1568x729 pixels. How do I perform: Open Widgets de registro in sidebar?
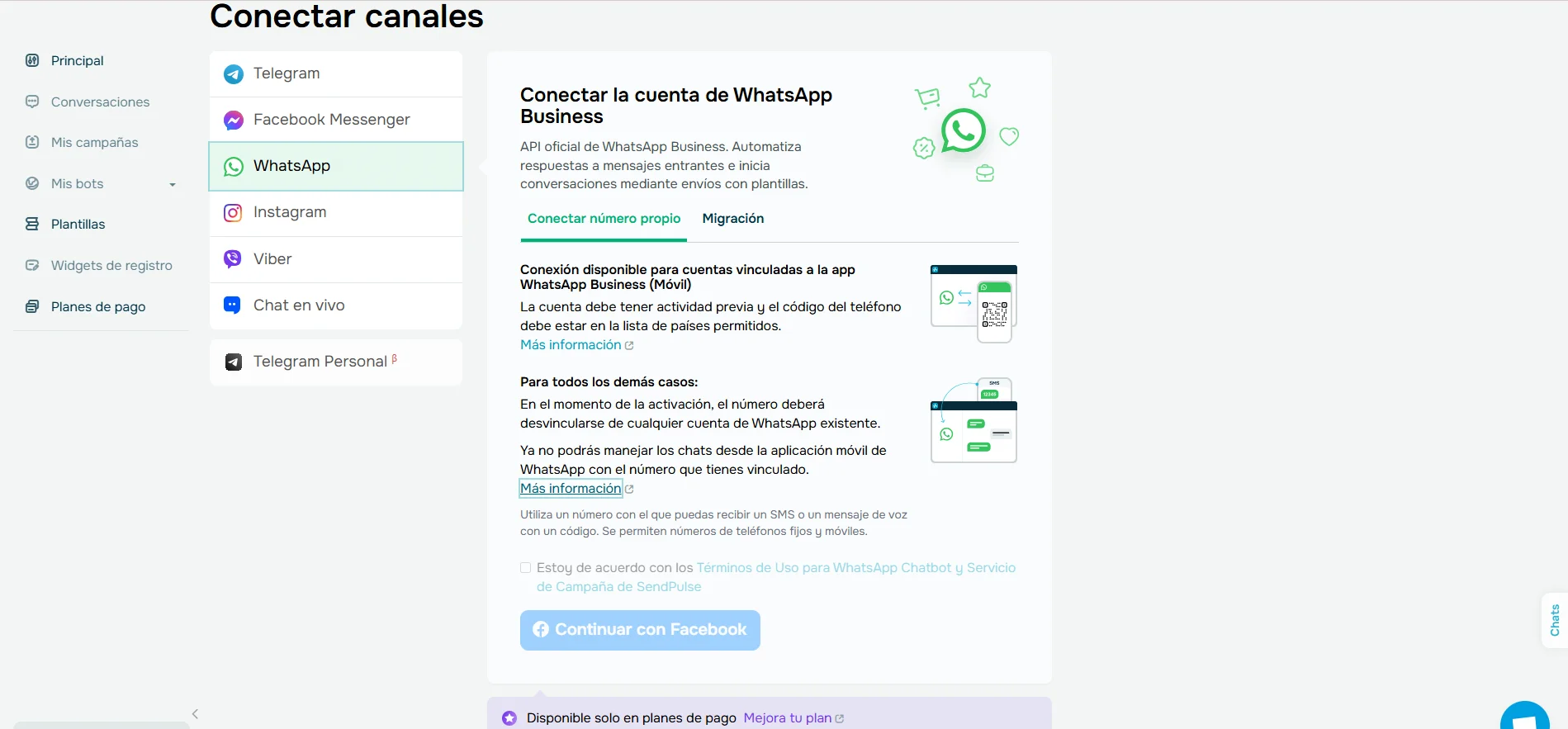pos(111,265)
